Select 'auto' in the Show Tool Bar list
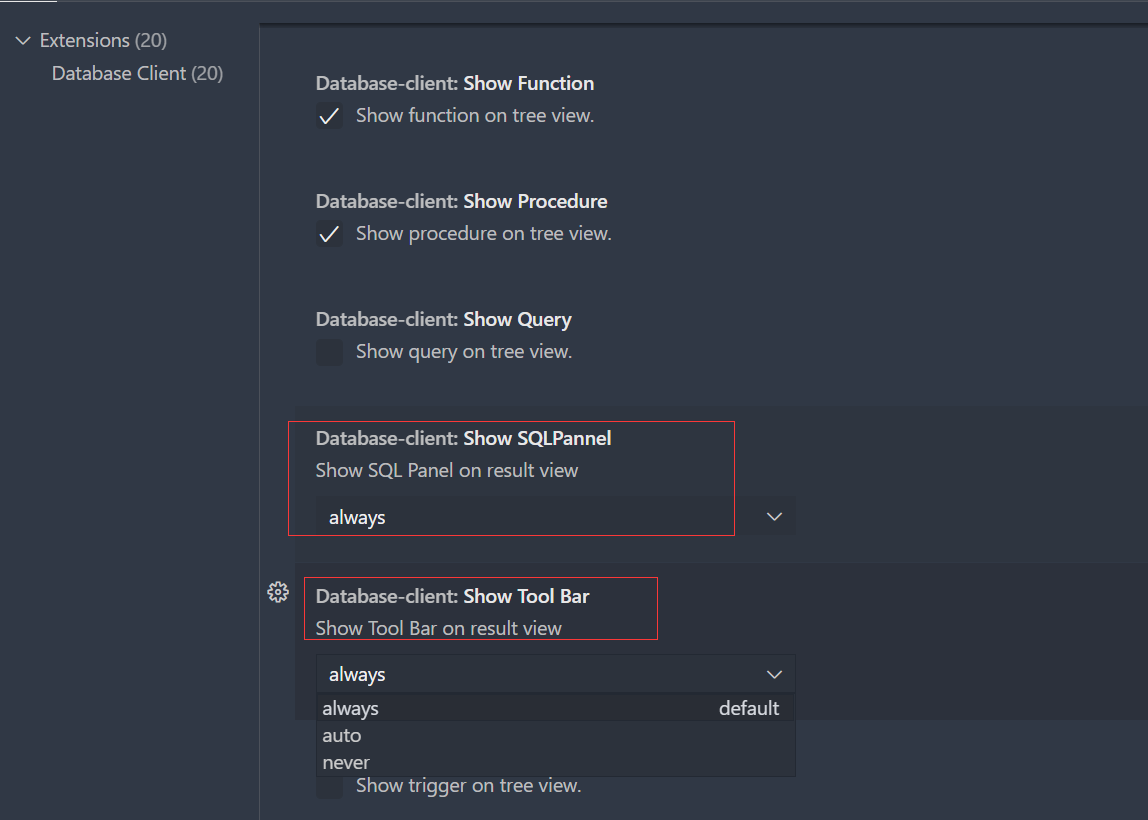Viewport: 1148px width, 820px height. (342, 735)
